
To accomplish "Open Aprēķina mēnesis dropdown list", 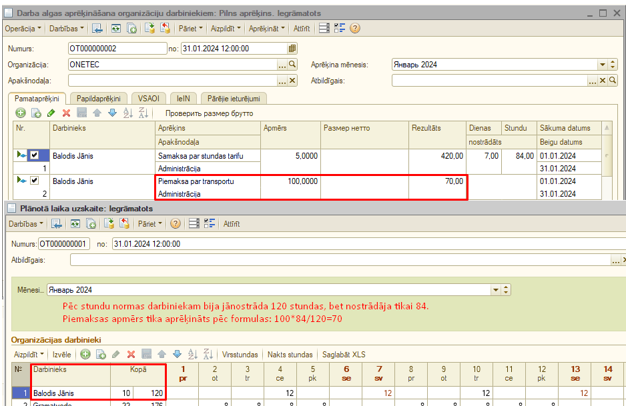I will coord(602,64).
